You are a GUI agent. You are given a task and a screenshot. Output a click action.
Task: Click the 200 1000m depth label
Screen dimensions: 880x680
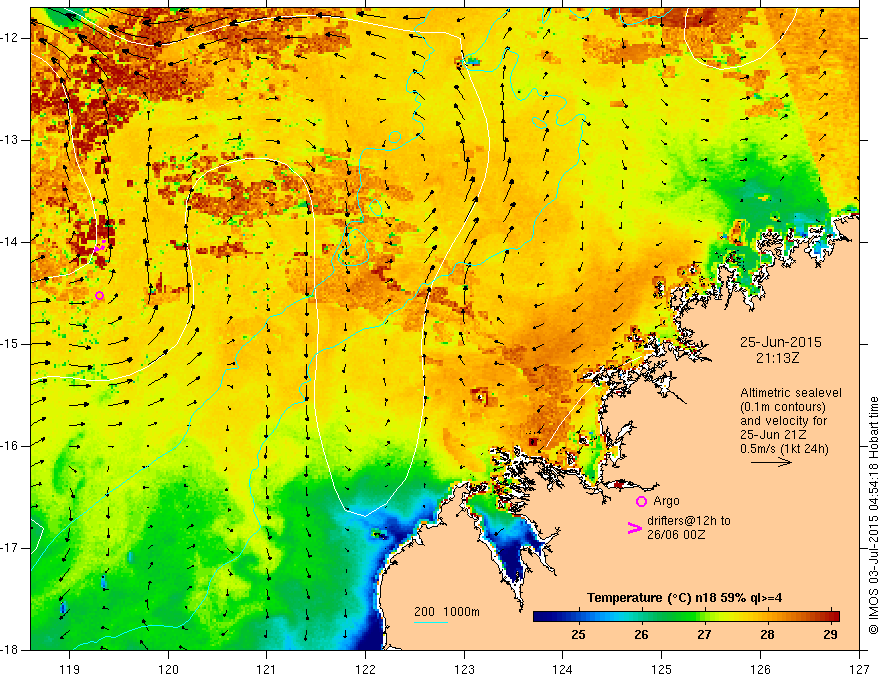click(x=447, y=612)
